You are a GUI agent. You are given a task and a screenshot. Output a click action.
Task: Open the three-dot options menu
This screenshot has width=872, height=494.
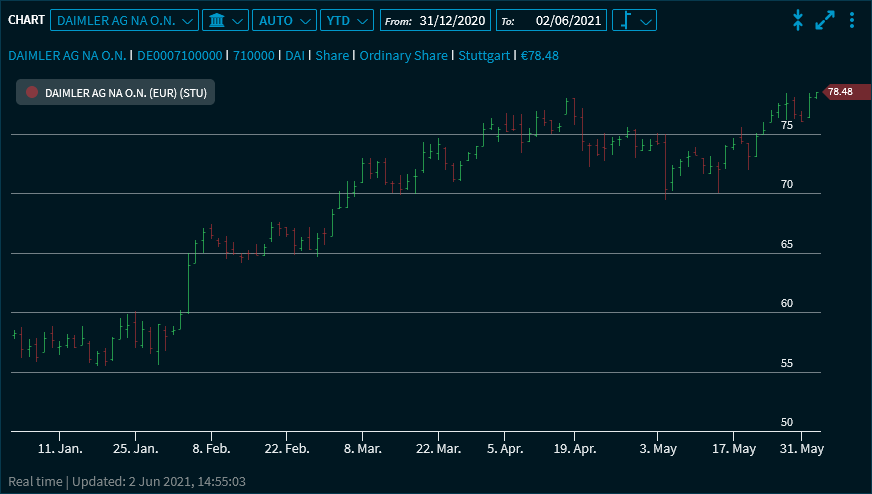[x=852, y=20]
